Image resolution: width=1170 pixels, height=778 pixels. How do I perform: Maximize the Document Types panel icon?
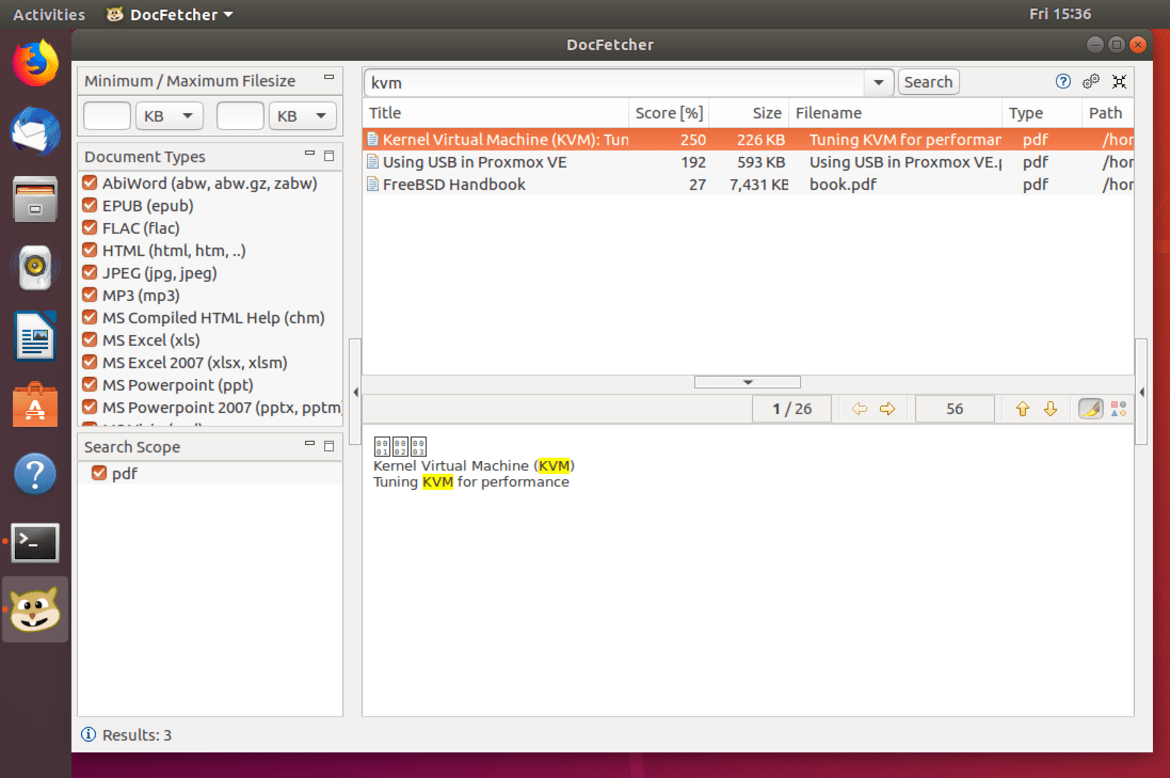(x=328, y=156)
